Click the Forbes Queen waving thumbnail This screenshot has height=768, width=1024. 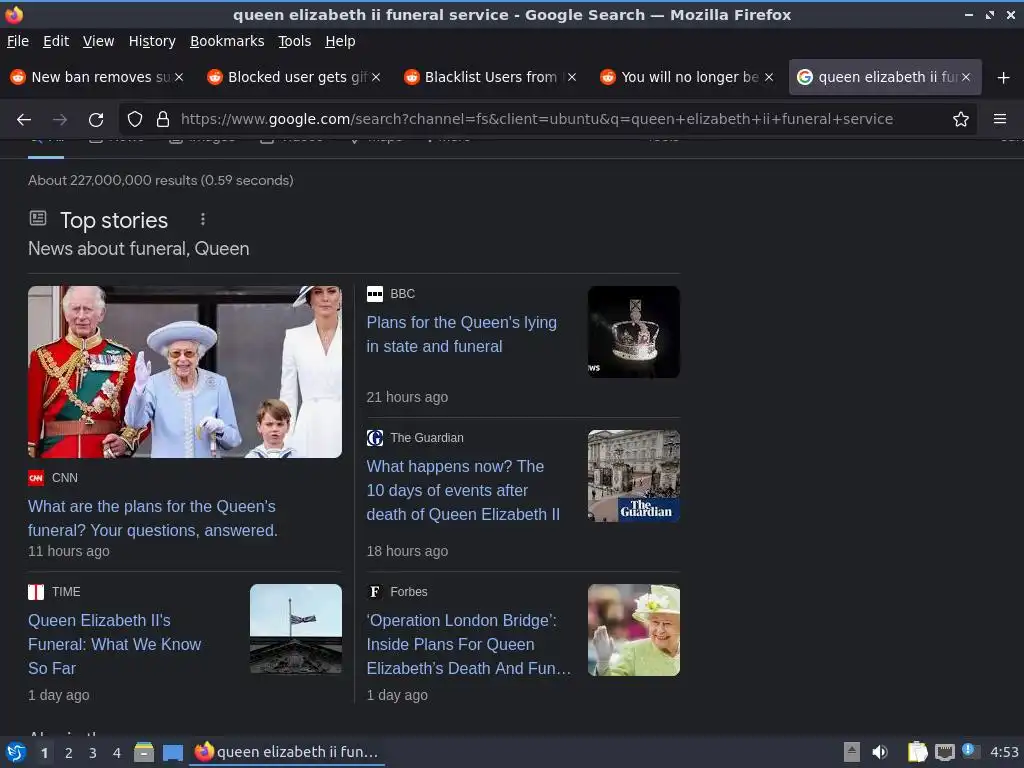coord(633,630)
